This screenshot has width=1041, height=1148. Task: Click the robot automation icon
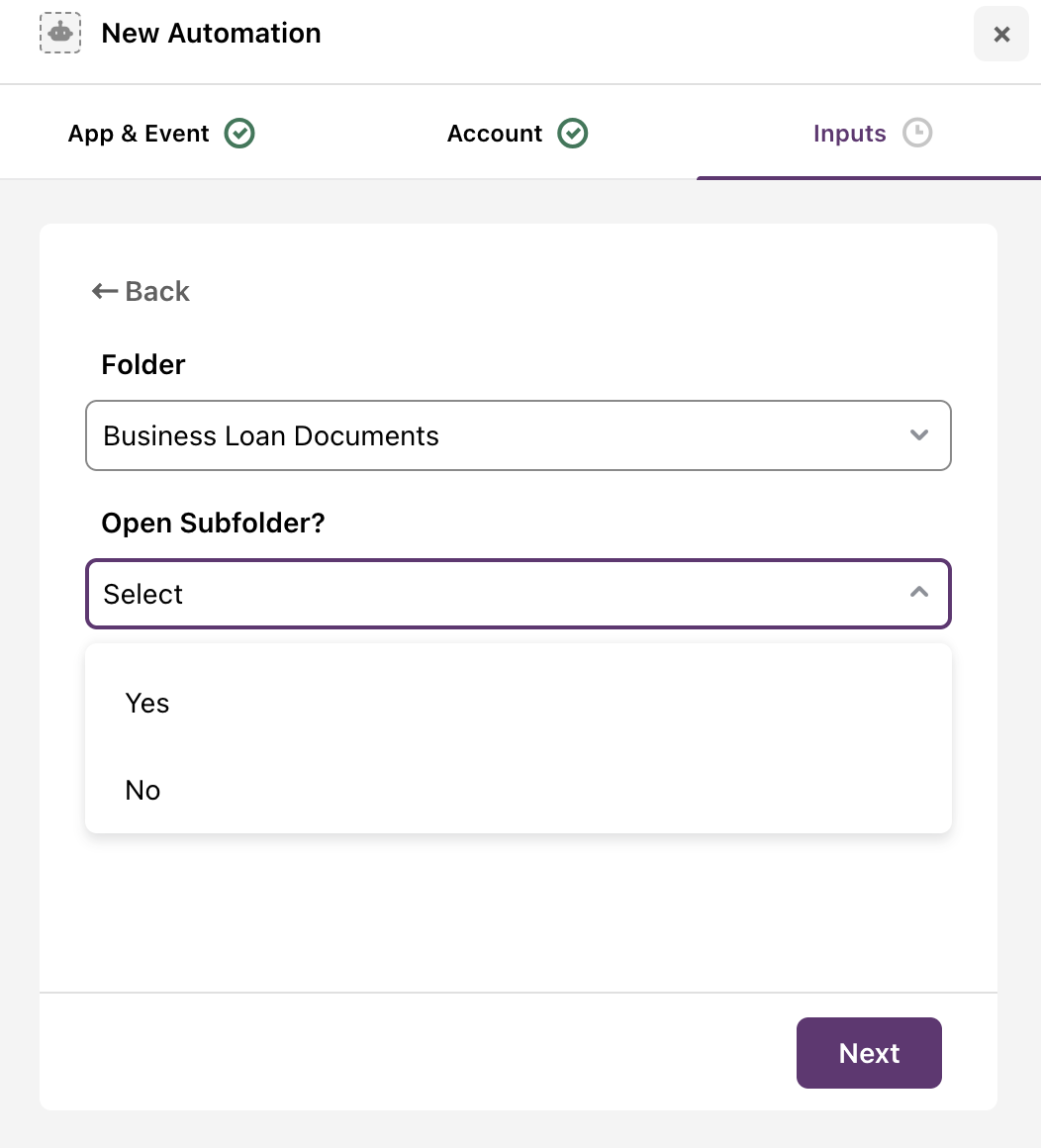tap(60, 33)
